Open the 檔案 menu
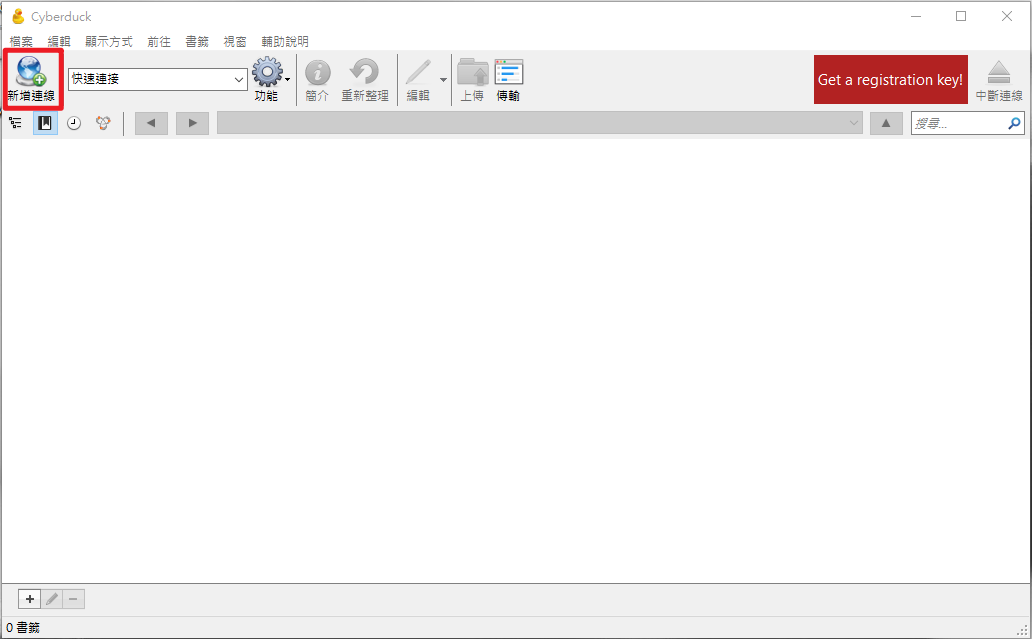Screen dimensions: 1032x639 point(21,41)
